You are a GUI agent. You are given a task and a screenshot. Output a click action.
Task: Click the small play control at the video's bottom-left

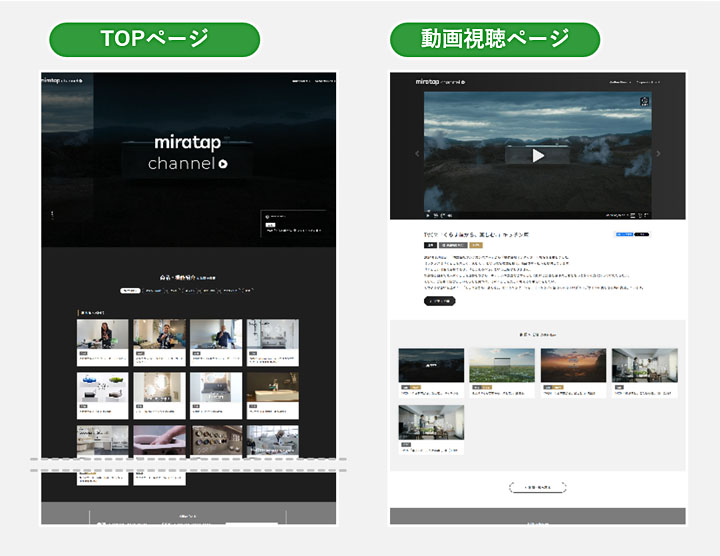coord(430,214)
